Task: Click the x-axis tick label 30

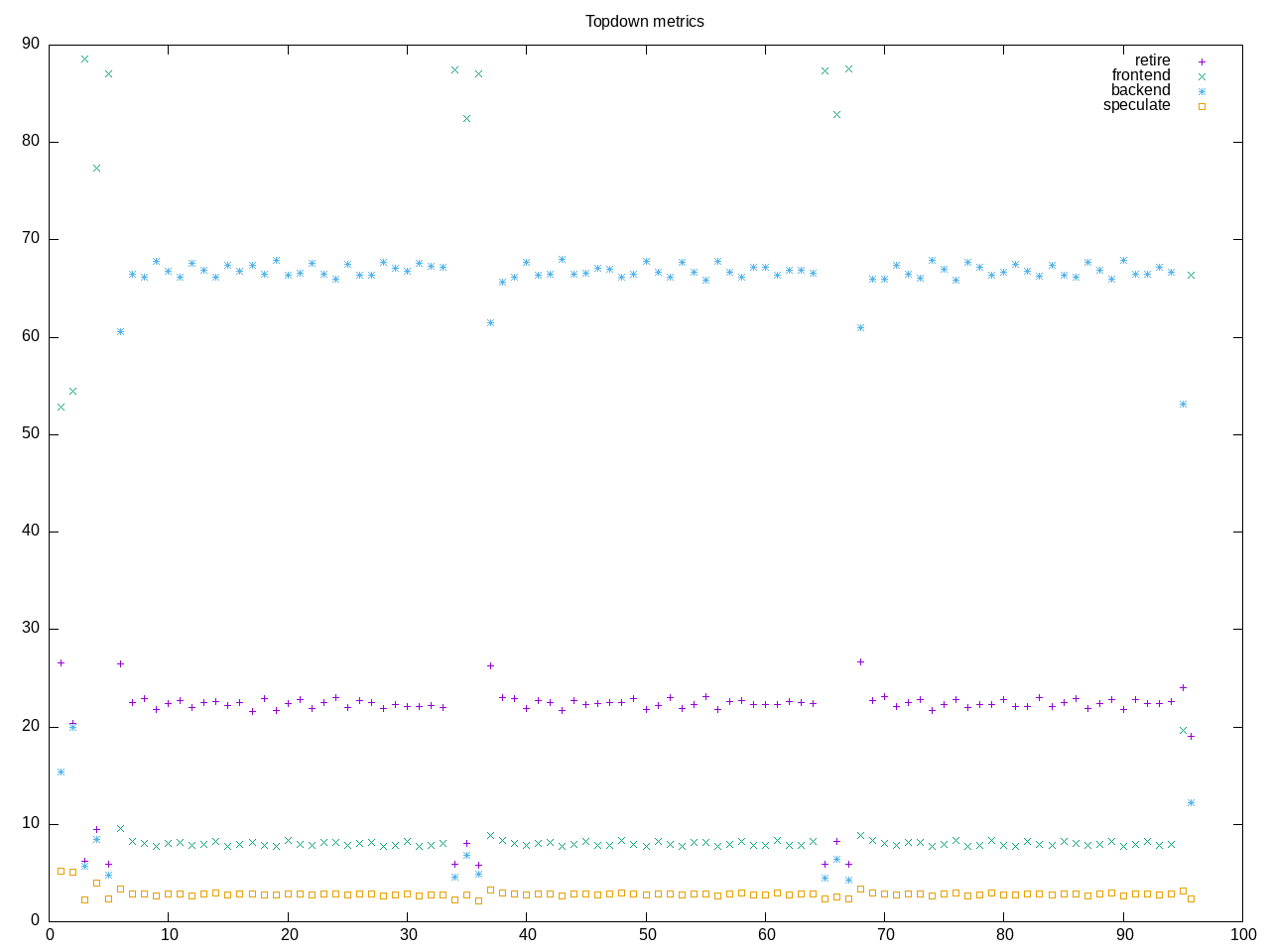Action: click(x=408, y=934)
